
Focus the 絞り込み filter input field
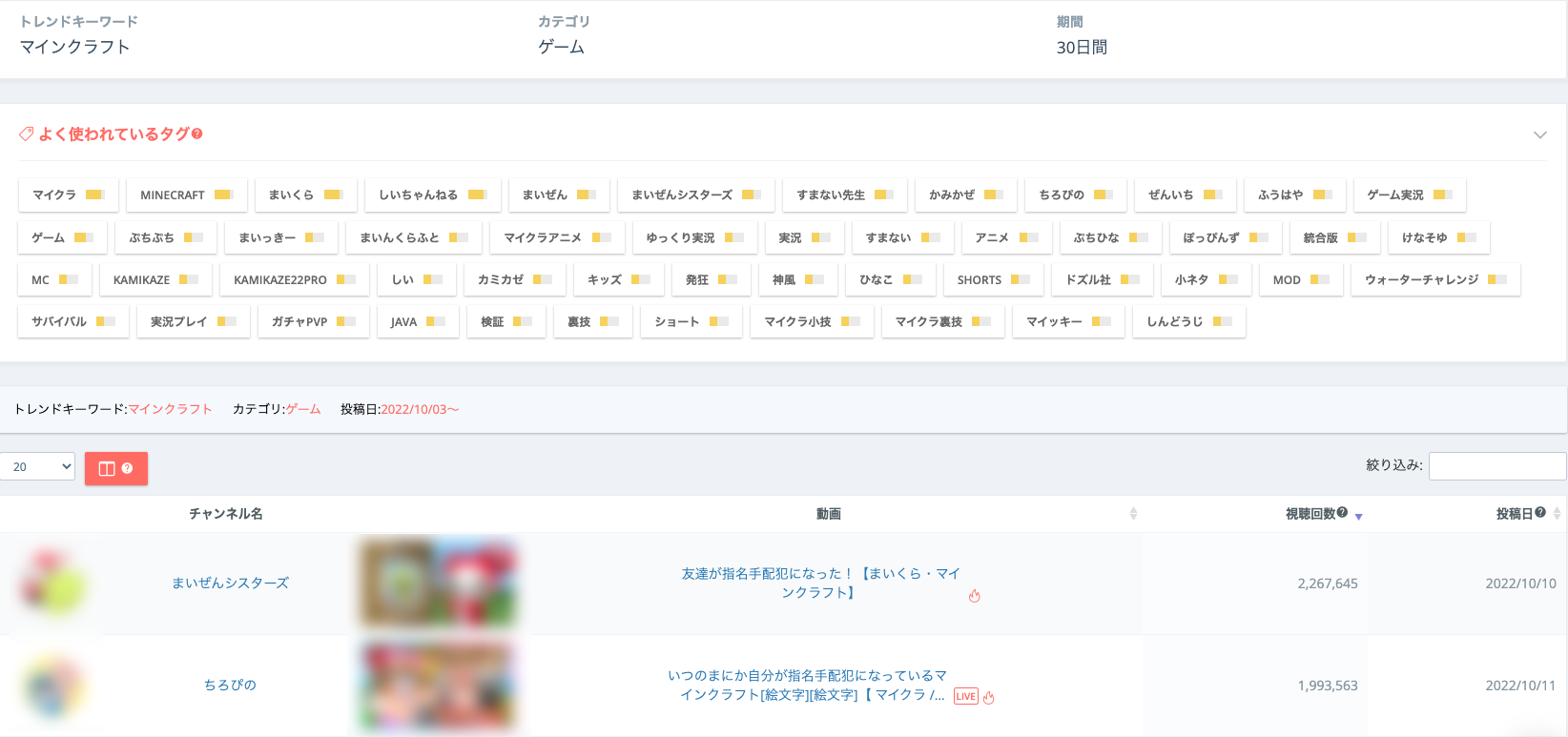(1496, 466)
